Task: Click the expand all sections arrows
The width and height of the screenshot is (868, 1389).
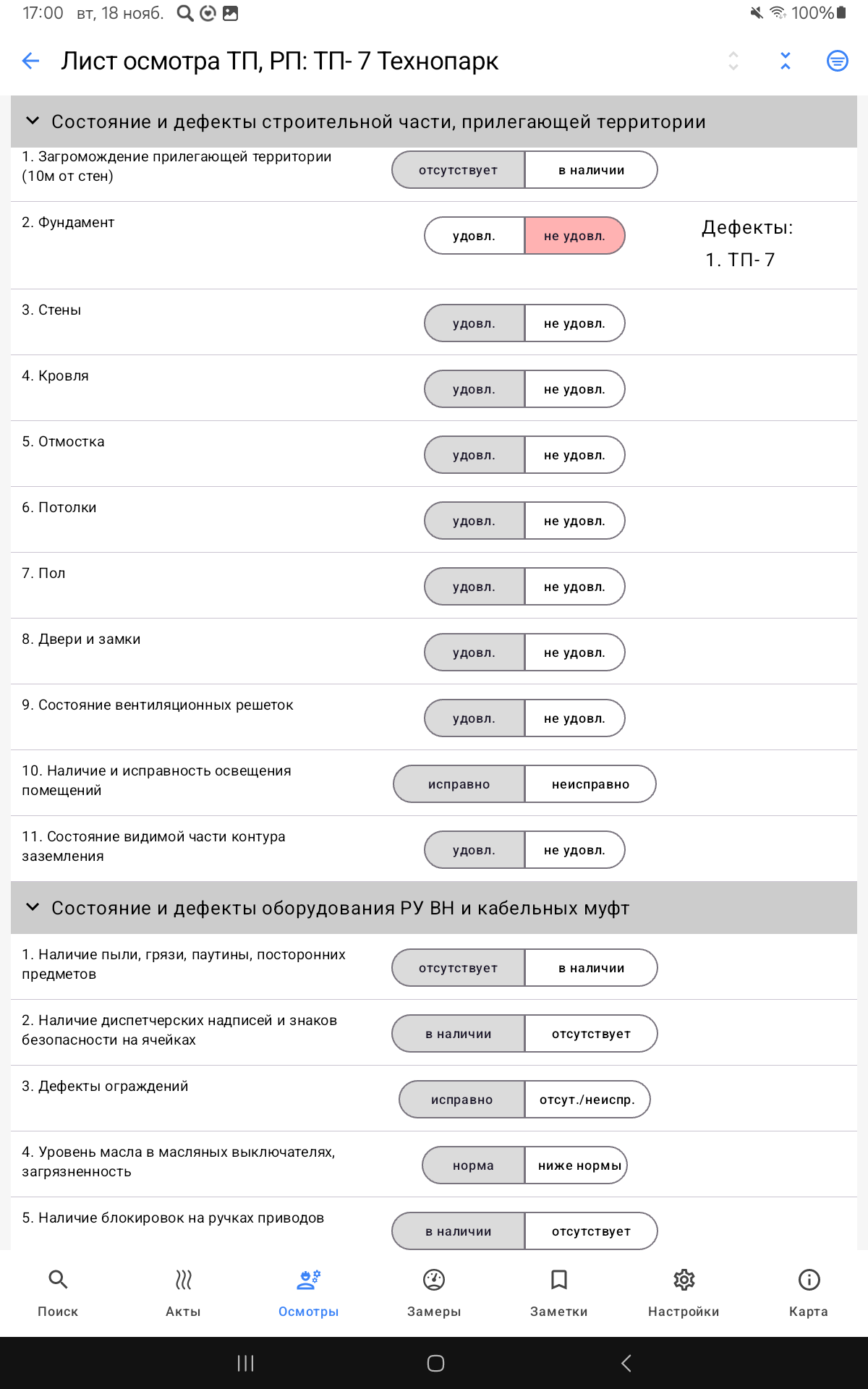Action: [x=733, y=61]
